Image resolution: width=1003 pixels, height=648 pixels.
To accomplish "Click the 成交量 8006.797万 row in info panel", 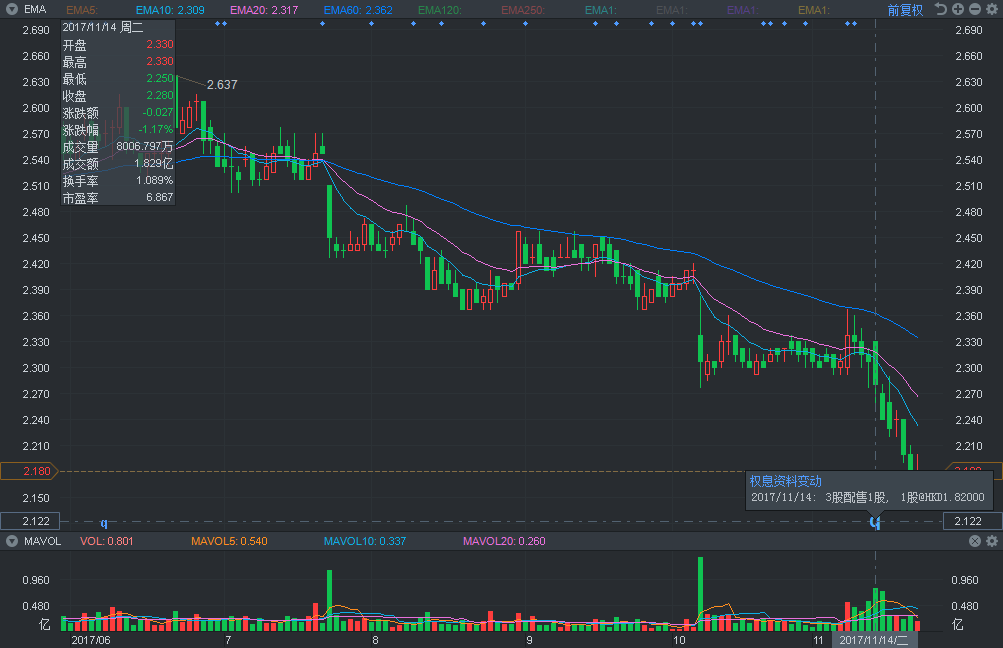I will tap(118, 146).
